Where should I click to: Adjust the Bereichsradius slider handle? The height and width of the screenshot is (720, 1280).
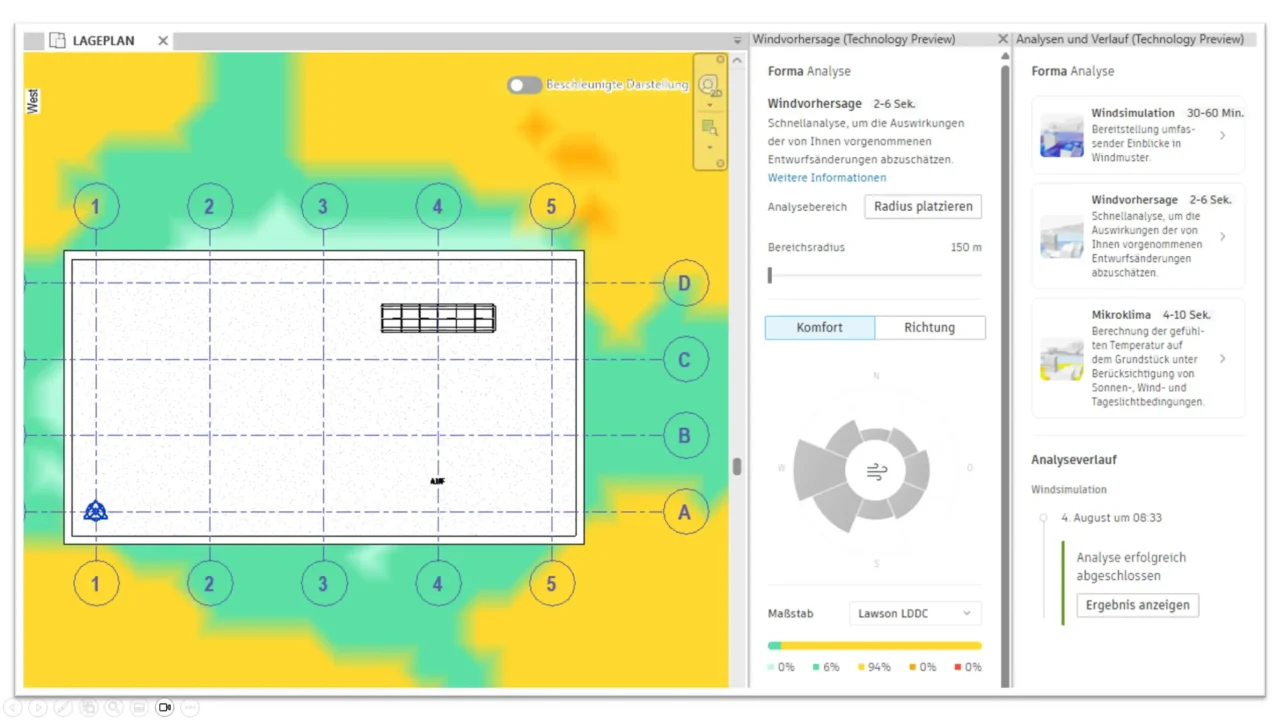[x=770, y=275]
